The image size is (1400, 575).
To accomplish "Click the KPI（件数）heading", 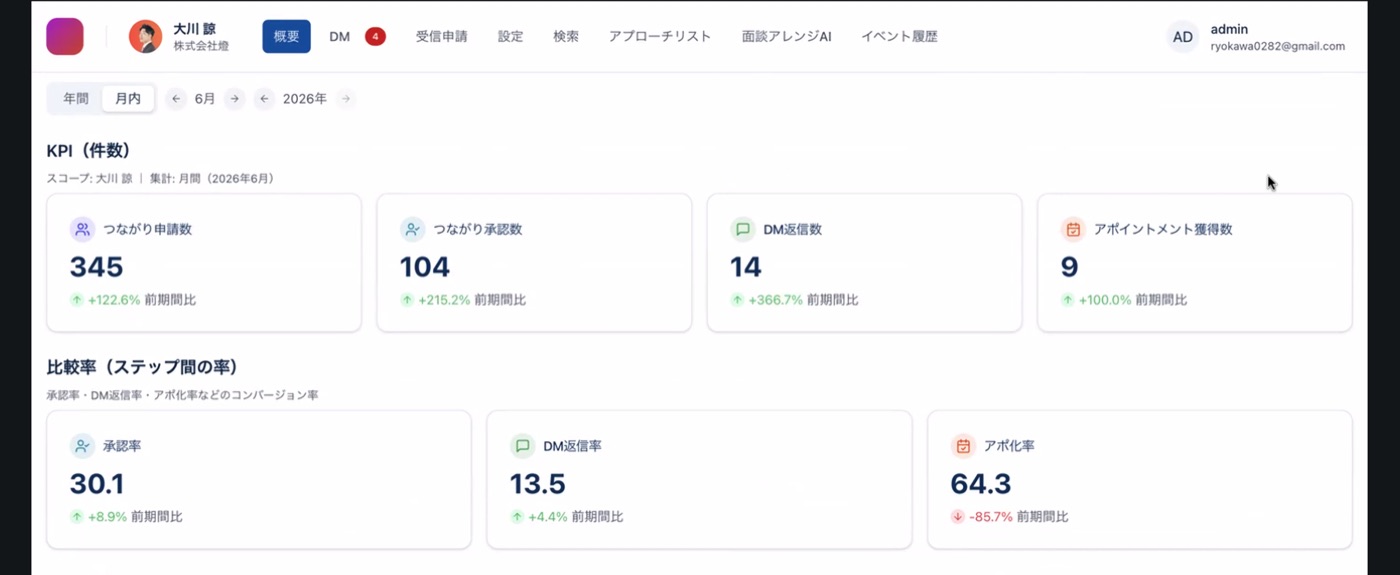I will coord(89,151).
